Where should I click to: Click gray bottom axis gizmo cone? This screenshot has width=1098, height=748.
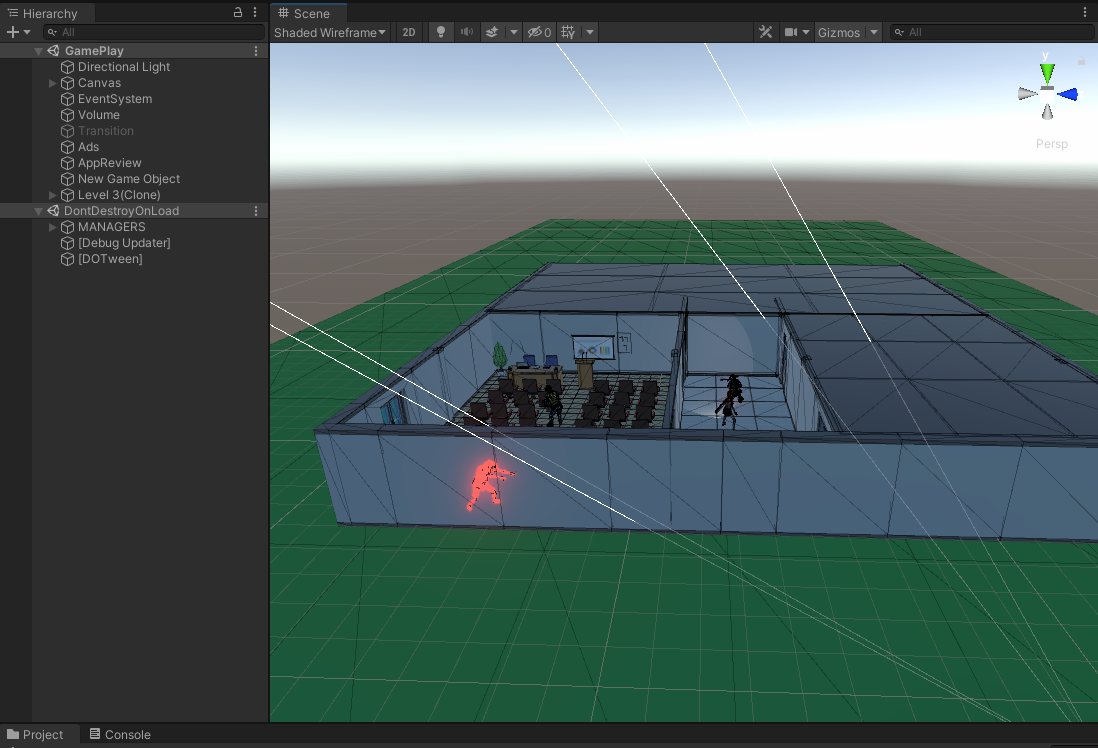tap(1047, 112)
